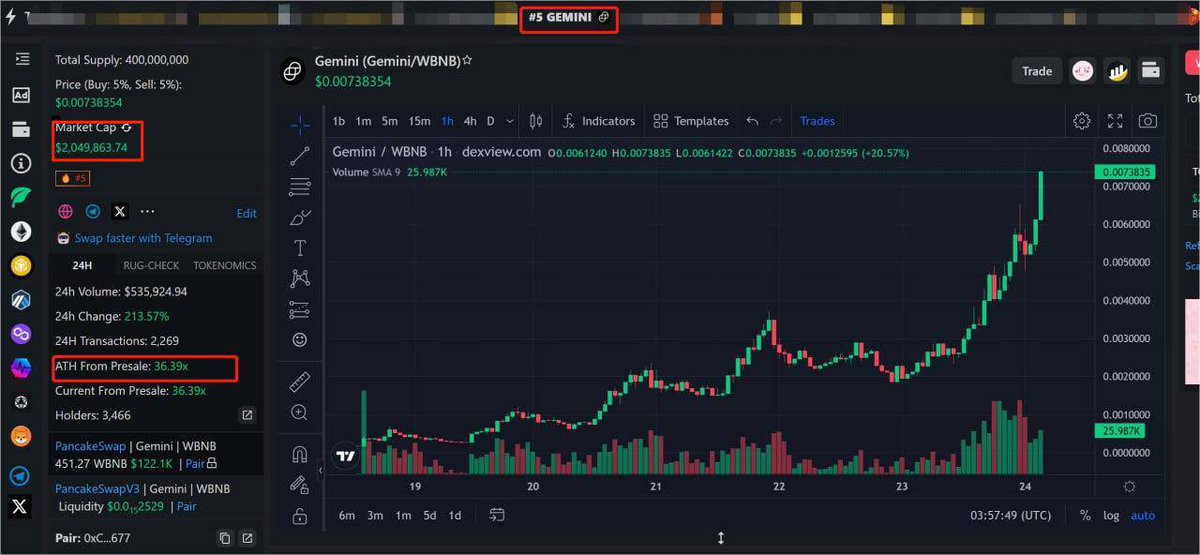Set the D daily chart interval
The height and width of the screenshot is (555, 1200).
(491, 121)
